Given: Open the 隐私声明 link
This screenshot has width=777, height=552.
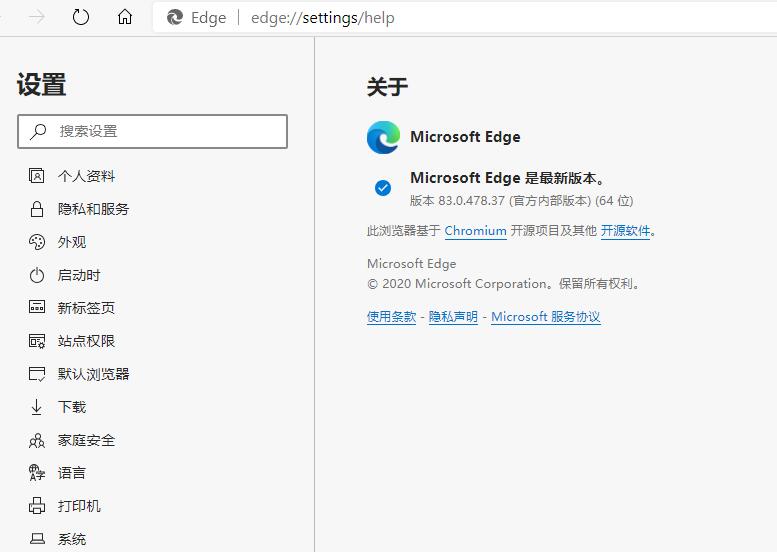Looking at the screenshot, I should click(x=453, y=317).
